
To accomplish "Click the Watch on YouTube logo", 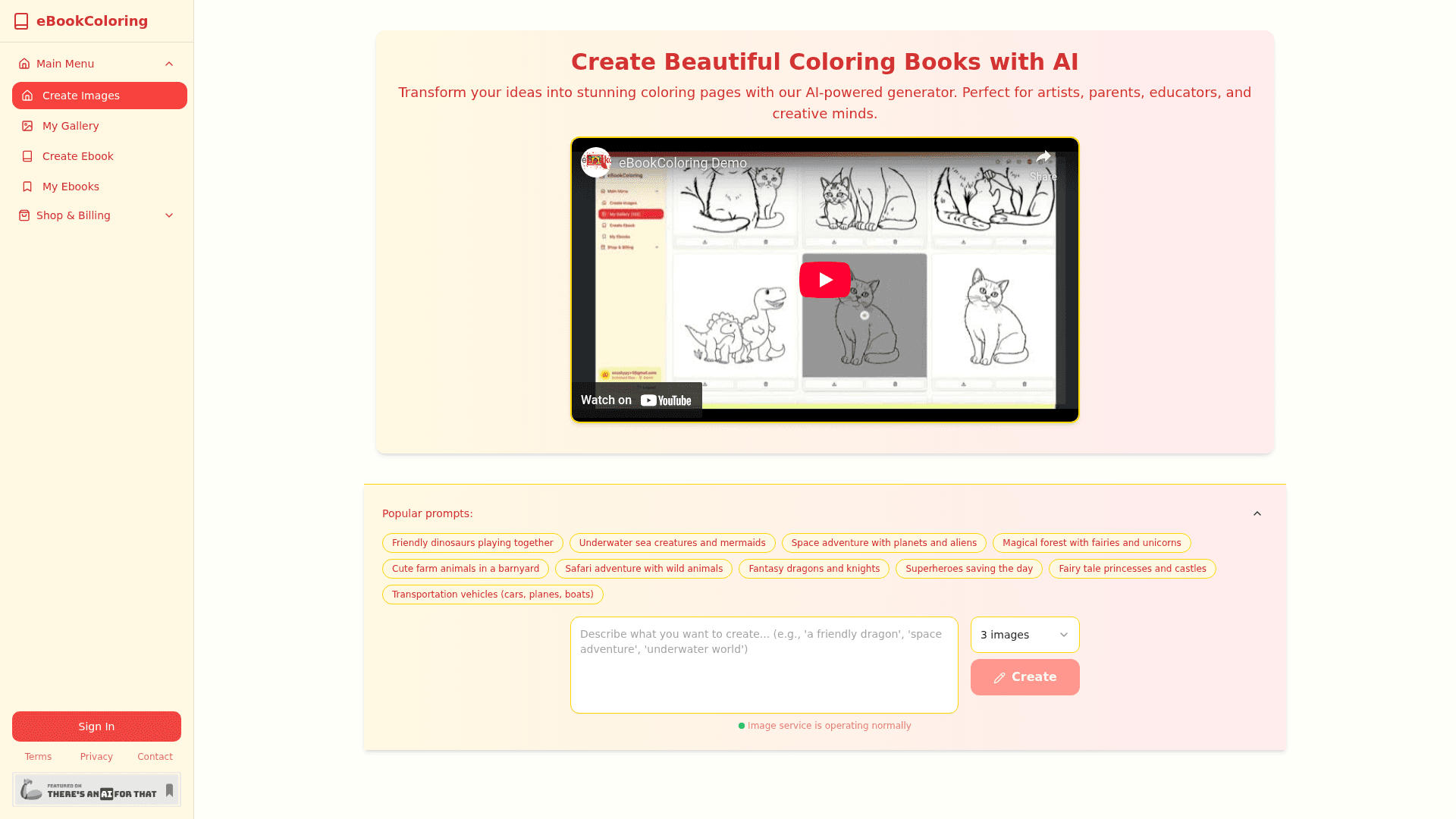I will tap(665, 400).
